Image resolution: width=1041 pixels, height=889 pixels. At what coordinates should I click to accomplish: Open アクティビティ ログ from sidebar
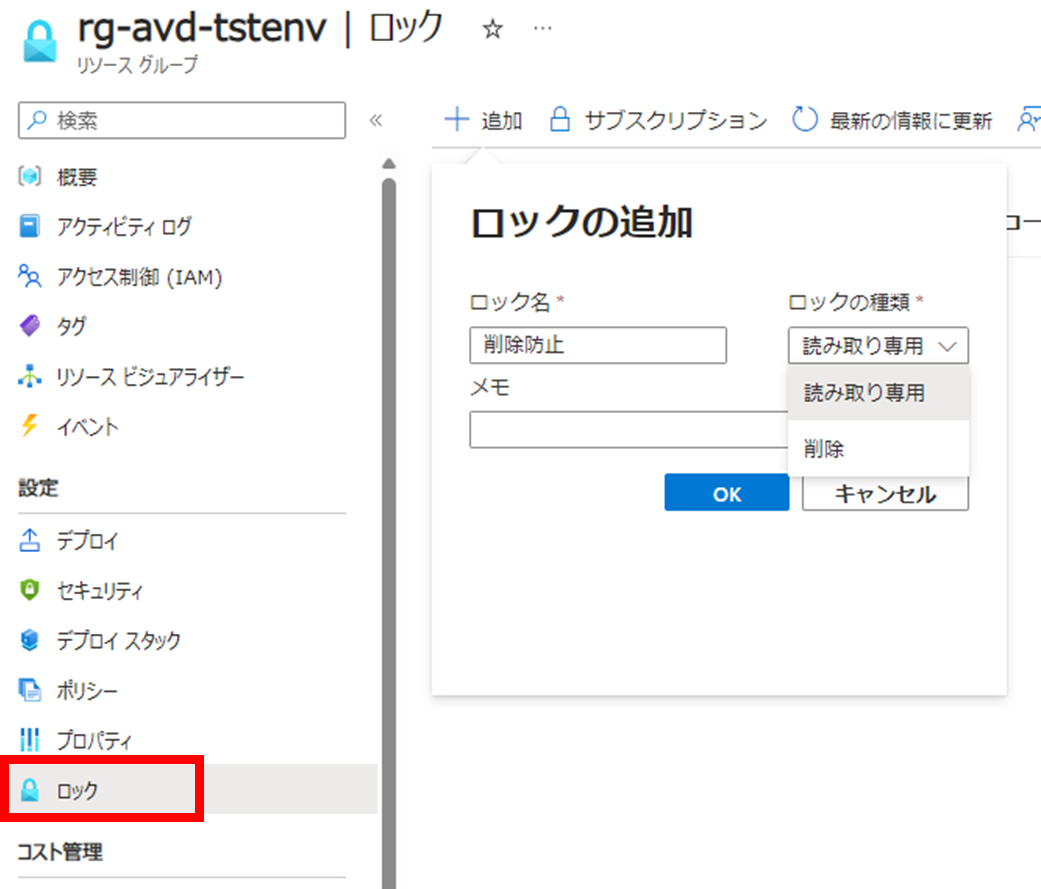123,227
